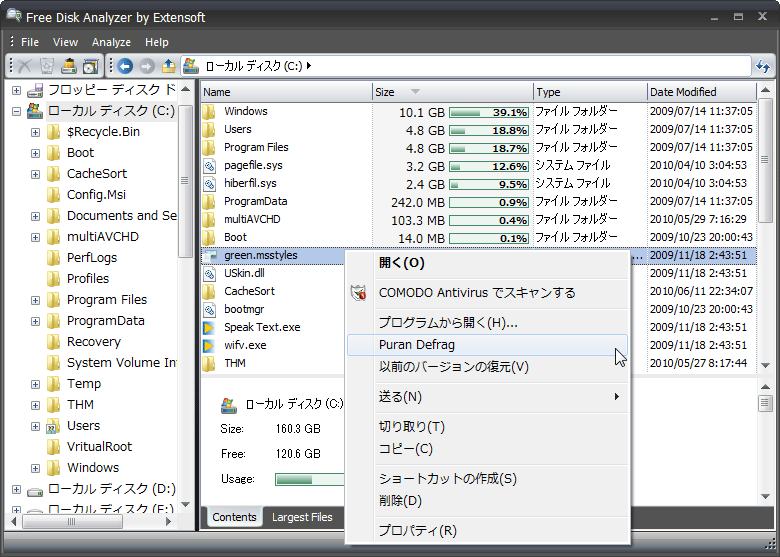Open the File menu

click(30, 42)
